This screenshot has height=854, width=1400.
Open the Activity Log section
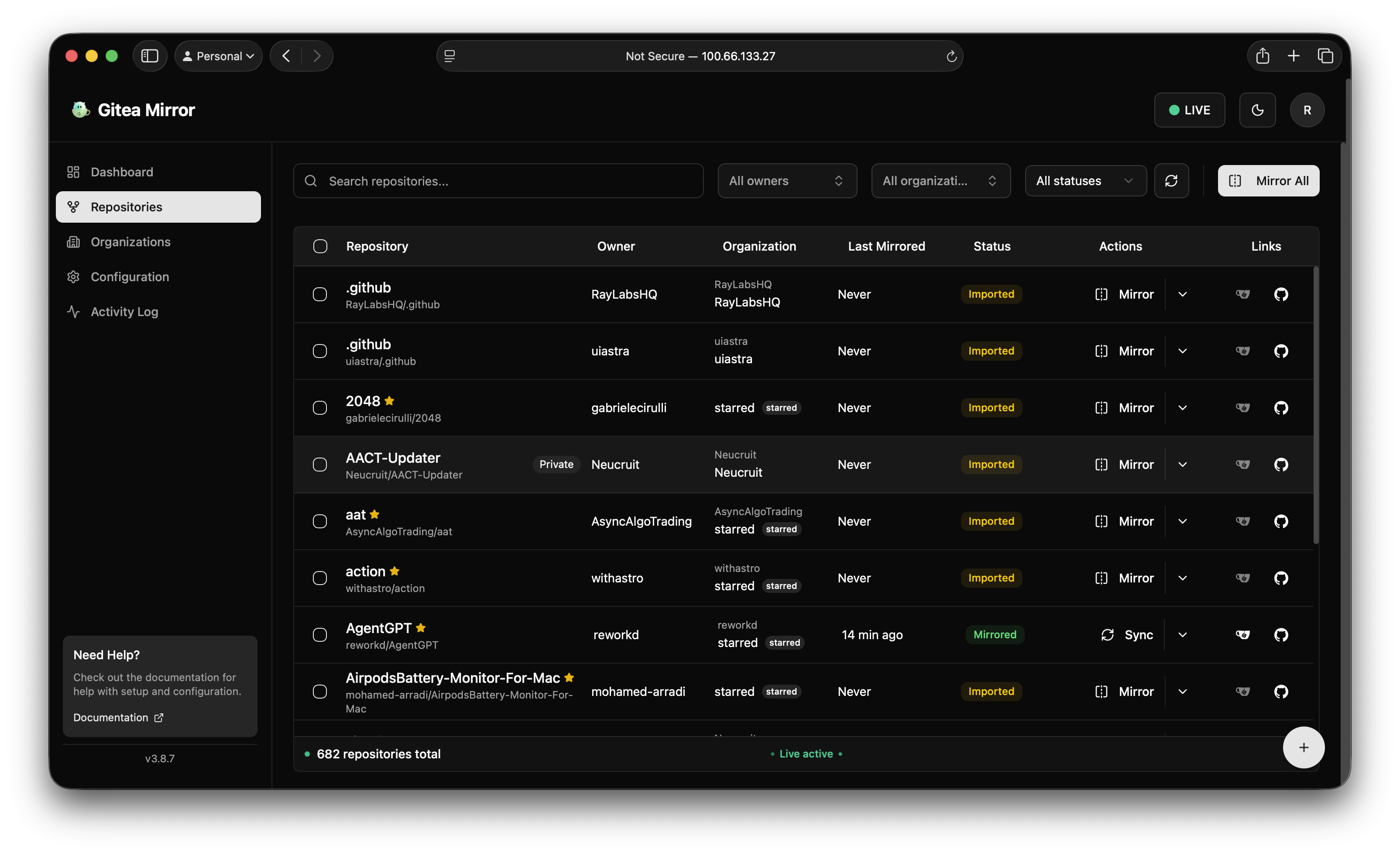pyautogui.click(x=124, y=312)
